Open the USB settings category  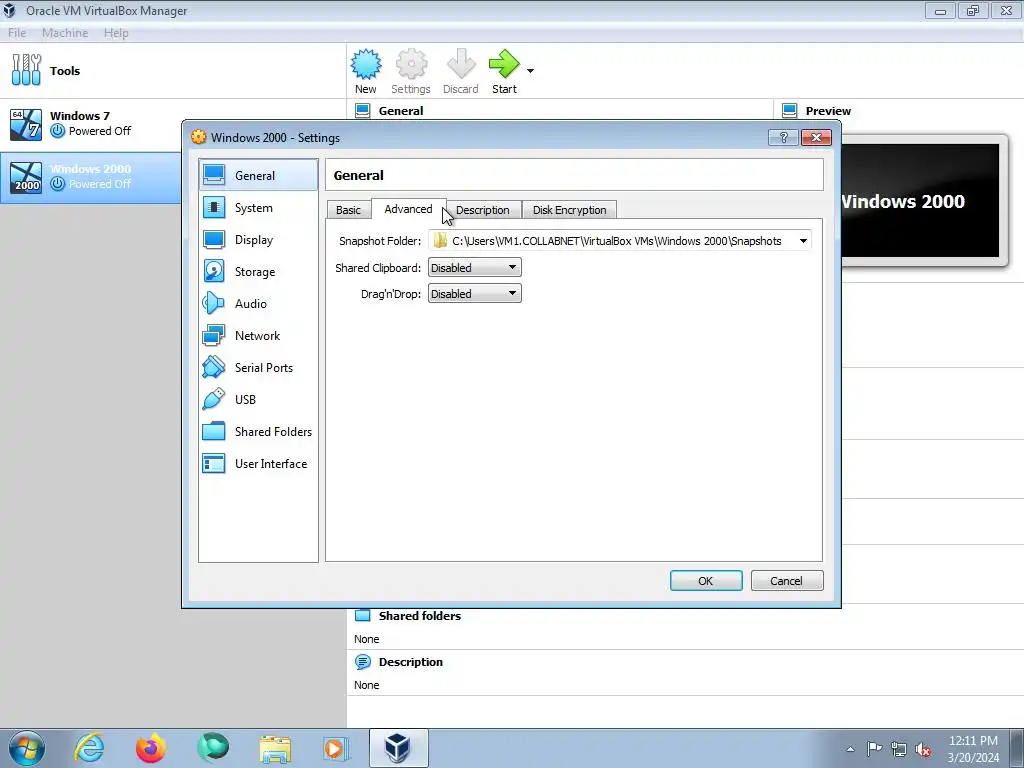(258, 400)
